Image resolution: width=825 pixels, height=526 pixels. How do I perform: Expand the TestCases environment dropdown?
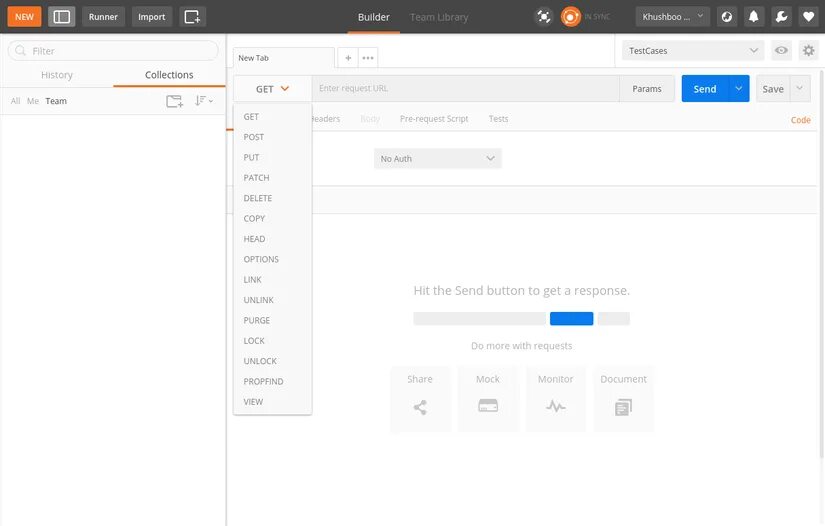(693, 50)
